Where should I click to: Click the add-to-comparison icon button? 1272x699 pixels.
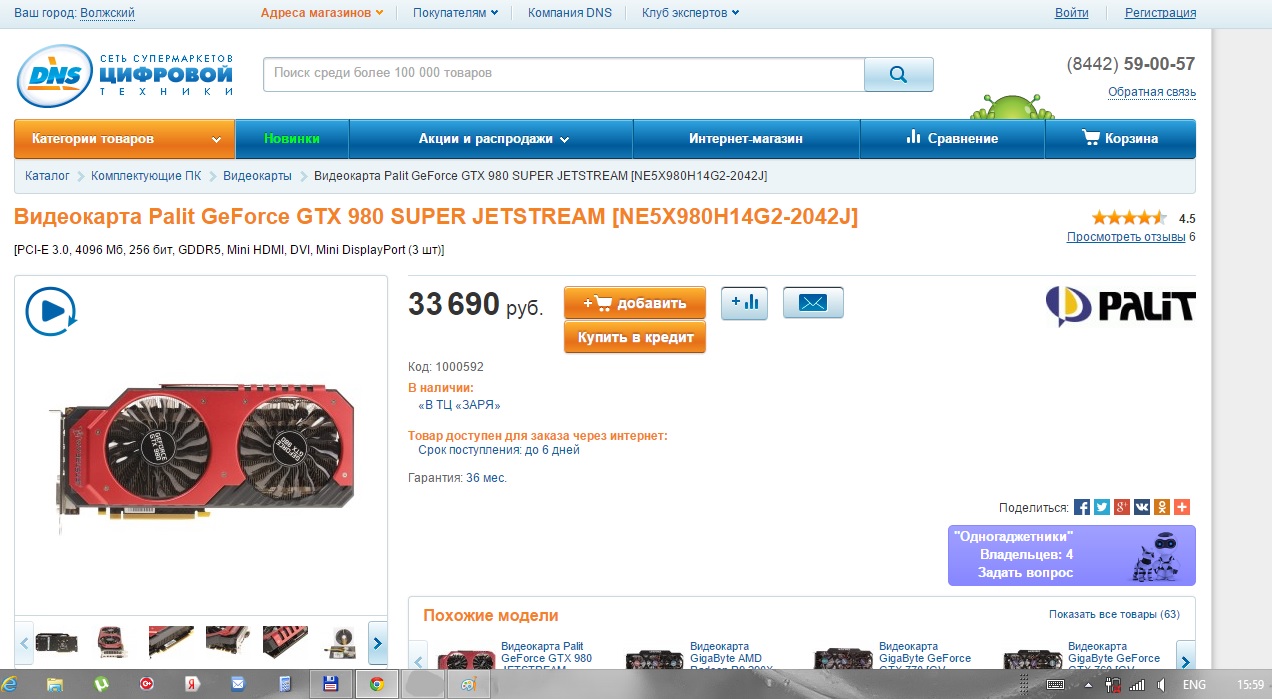click(744, 303)
